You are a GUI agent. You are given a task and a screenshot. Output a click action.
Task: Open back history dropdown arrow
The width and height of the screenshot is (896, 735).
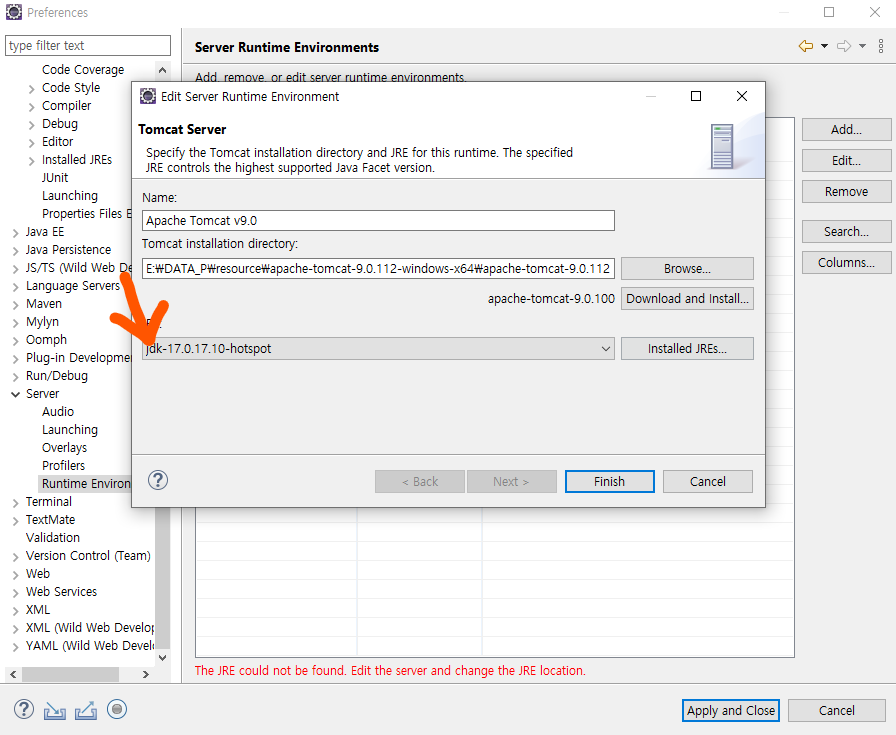824,46
